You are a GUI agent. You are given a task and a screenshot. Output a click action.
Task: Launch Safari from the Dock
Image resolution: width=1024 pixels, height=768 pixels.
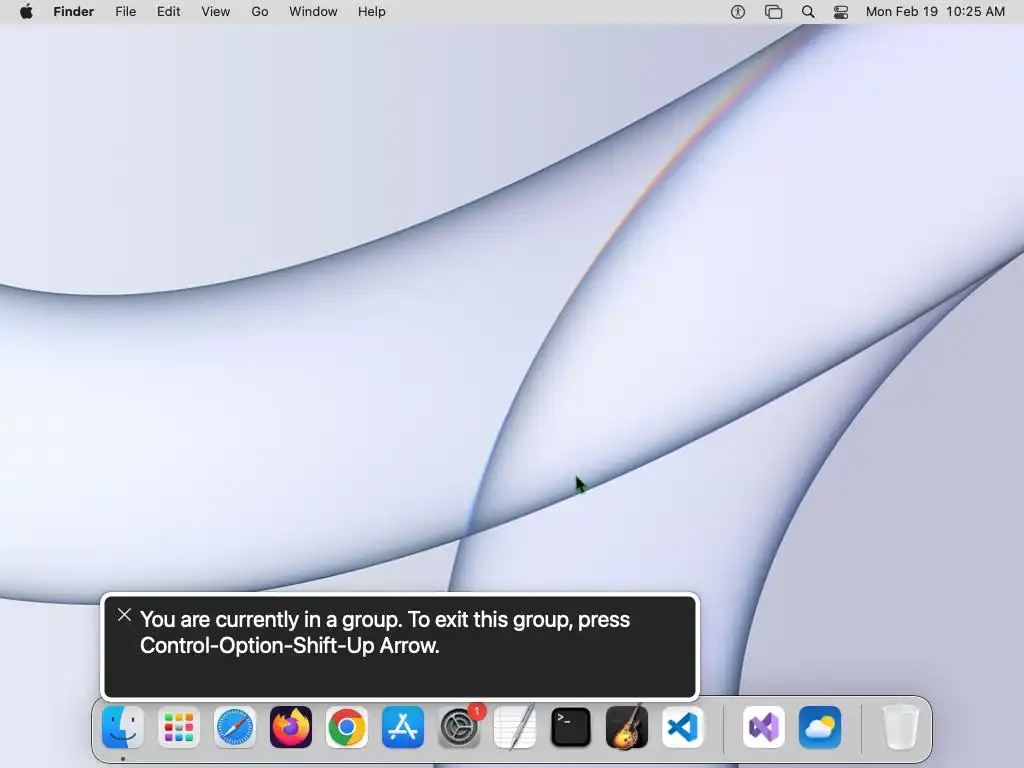234,727
